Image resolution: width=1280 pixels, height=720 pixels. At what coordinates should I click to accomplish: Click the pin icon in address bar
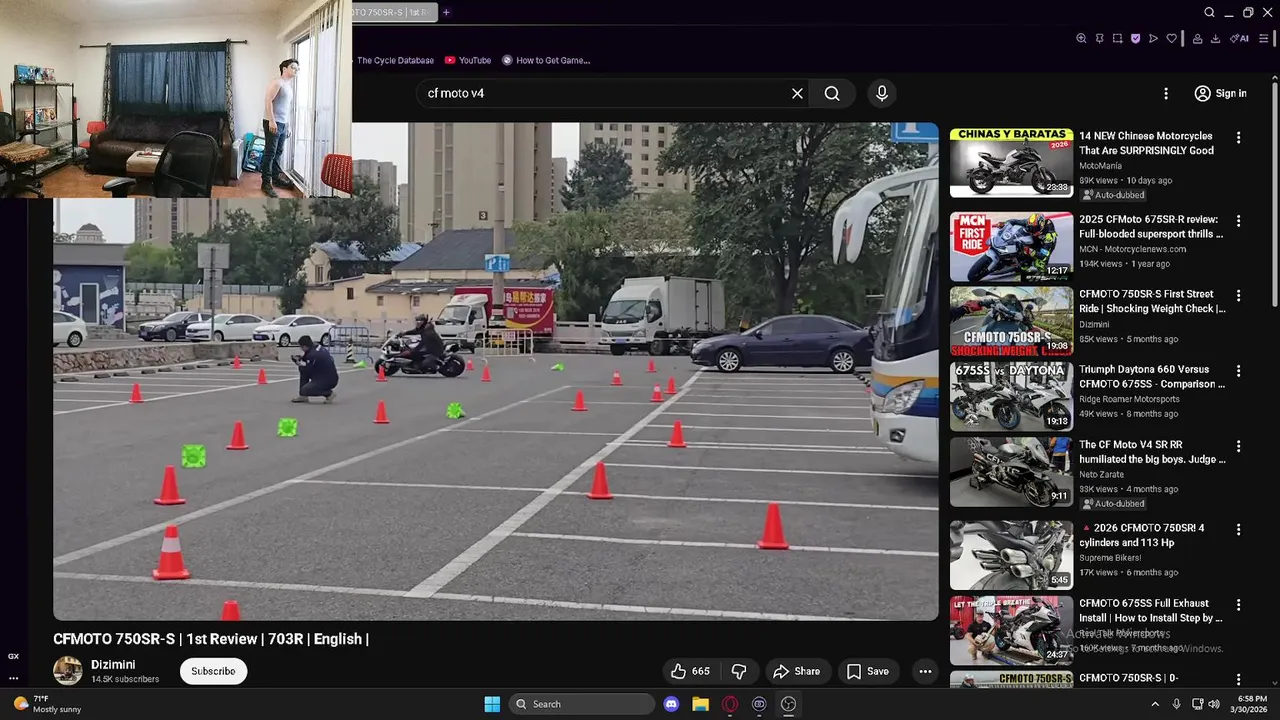(1099, 38)
